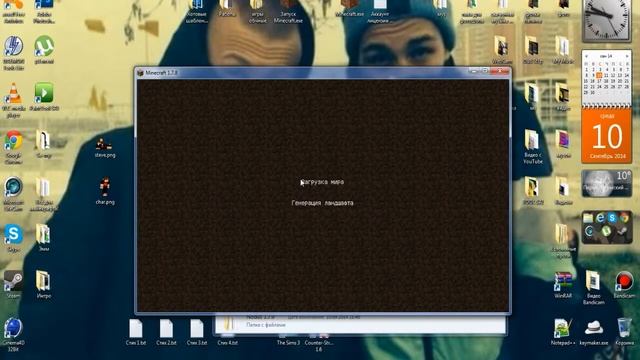
Task: Click Skype icon in launcher gadget
Action: tap(612, 218)
